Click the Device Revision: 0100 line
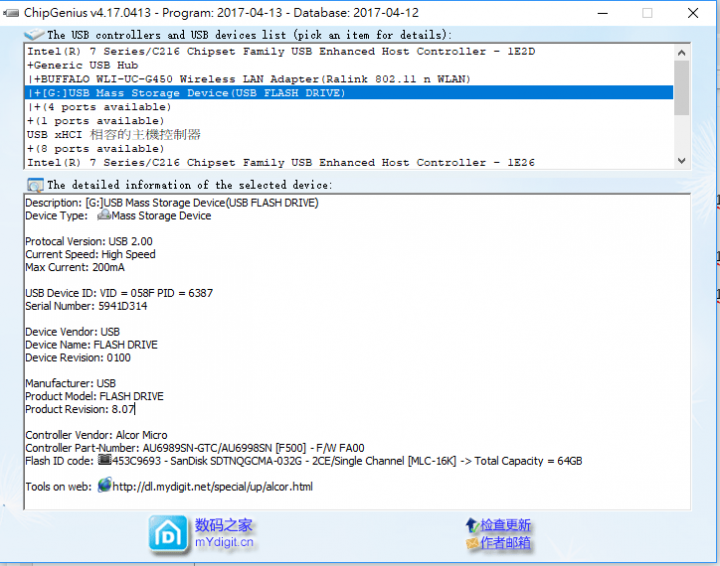 [78, 358]
